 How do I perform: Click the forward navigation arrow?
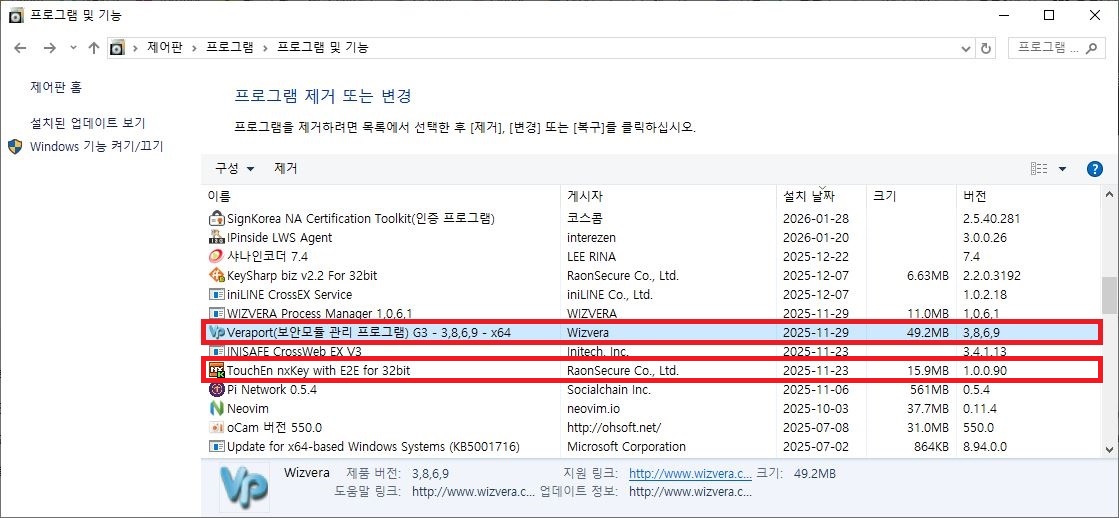pyautogui.click(x=49, y=48)
